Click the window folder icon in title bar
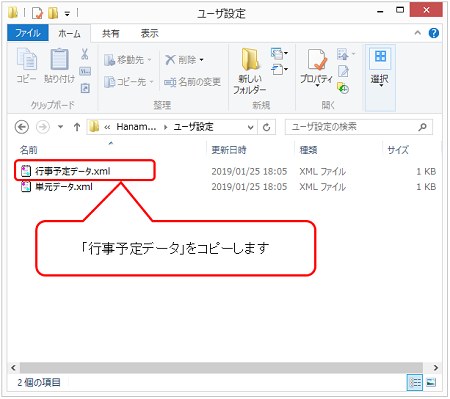This screenshot has height=399, width=450. pyautogui.click(x=13, y=12)
